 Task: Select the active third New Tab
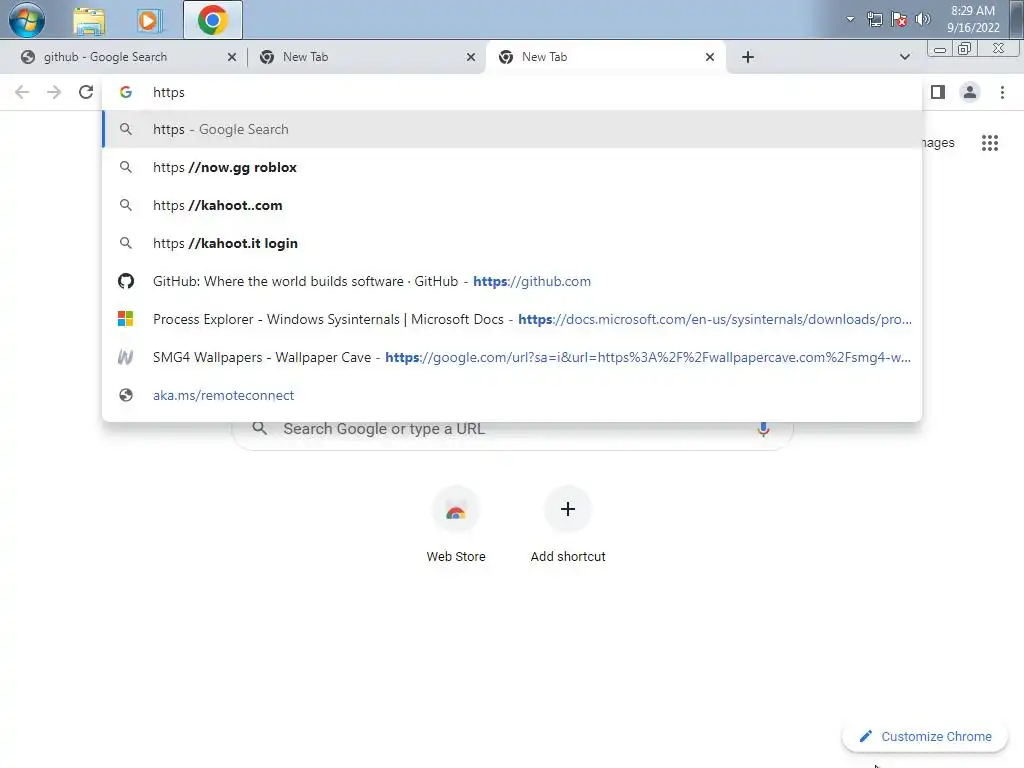pyautogui.click(x=605, y=57)
